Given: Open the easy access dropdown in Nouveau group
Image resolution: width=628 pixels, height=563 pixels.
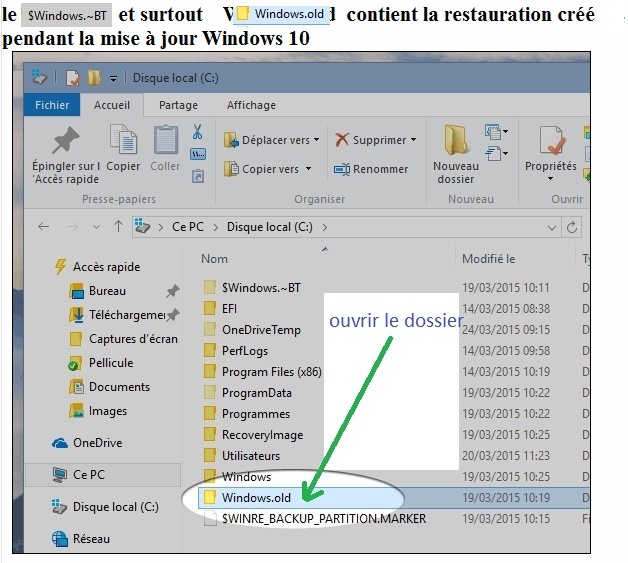Looking at the screenshot, I should pyautogui.click(x=497, y=153).
